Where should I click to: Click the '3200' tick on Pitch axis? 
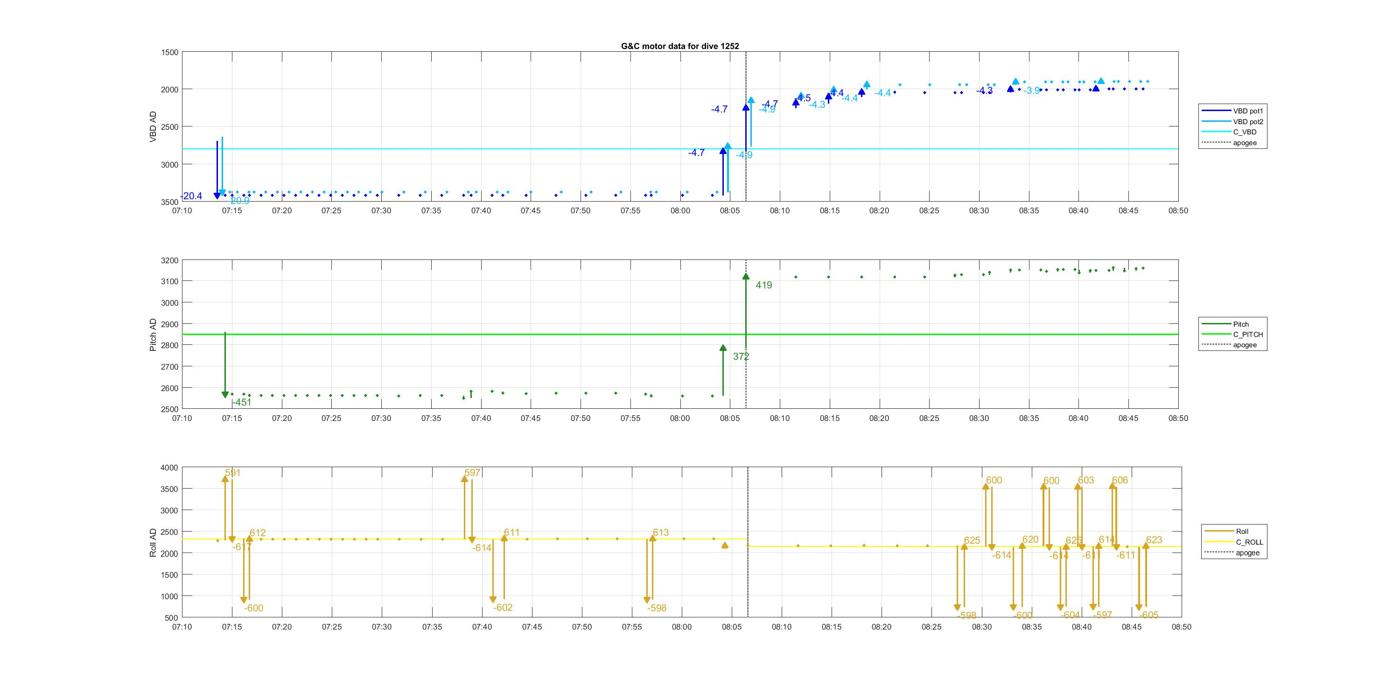[169, 261]
